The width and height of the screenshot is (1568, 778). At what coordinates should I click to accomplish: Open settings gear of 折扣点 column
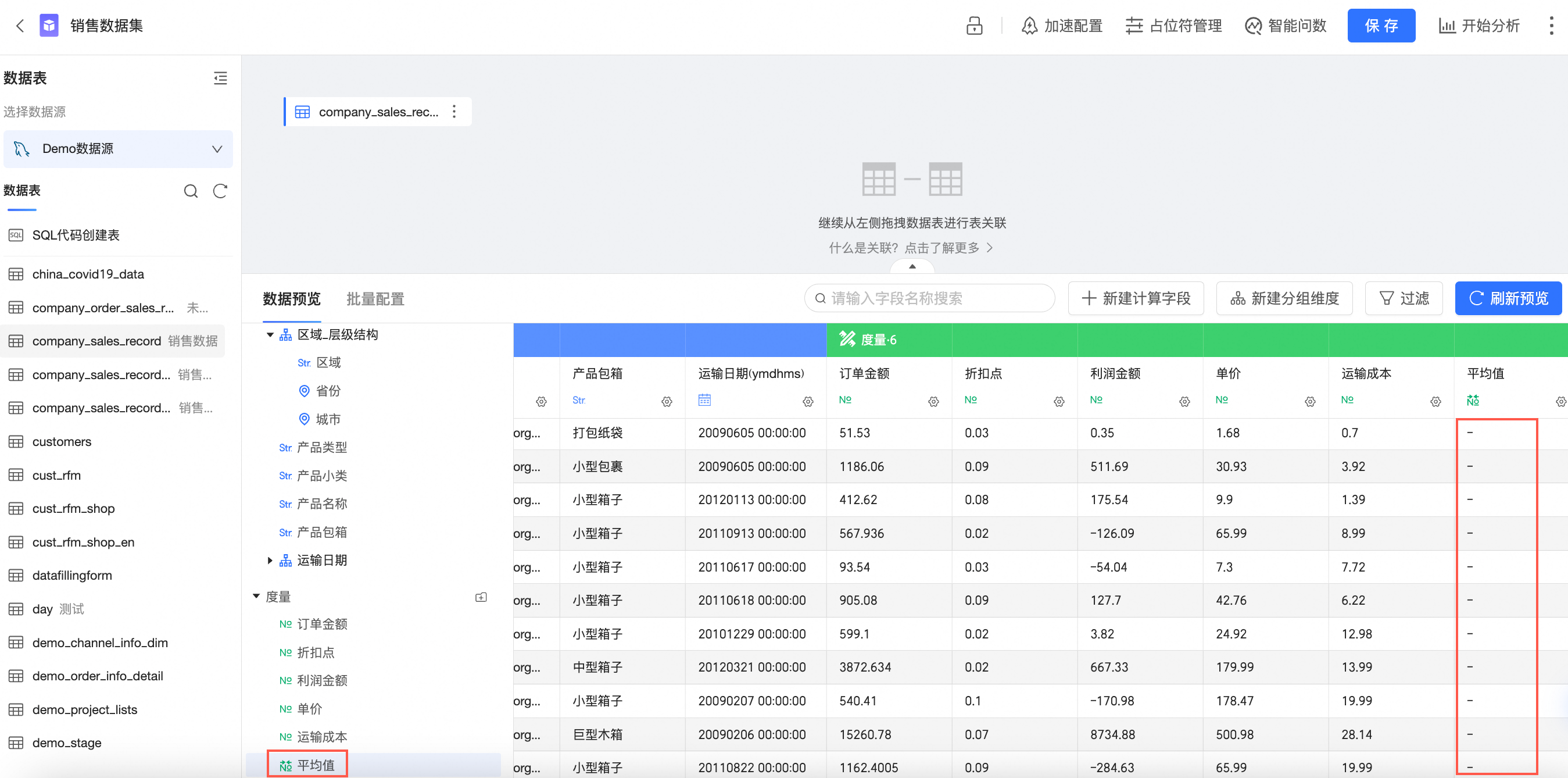click(1058, 402)
